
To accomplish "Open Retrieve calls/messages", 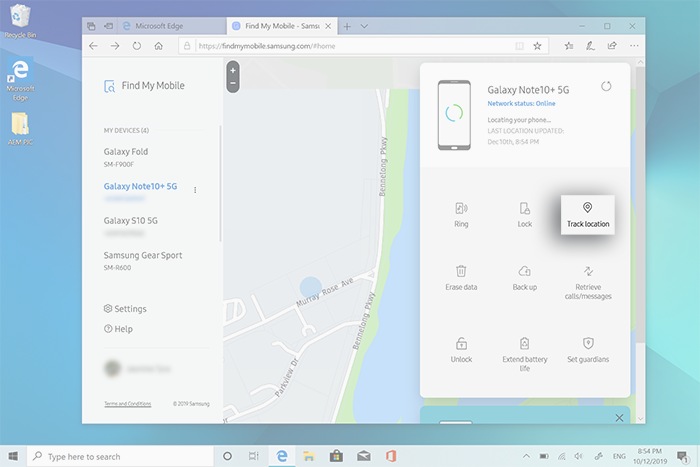I will pos(588,283).
